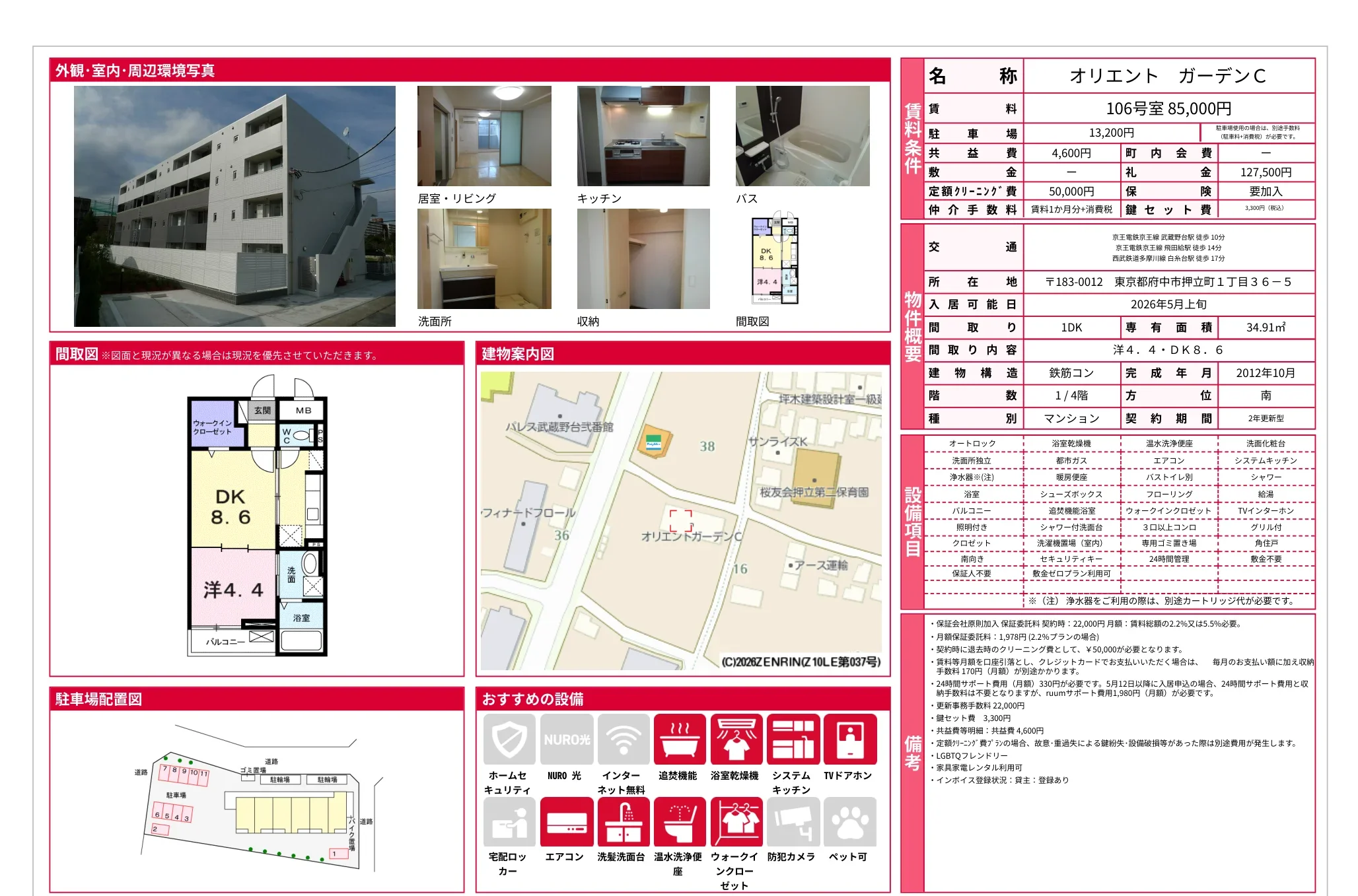Image resolution: width=1358 pixels, height=896 pixels.
Task: Click the ペット可 paw icon
Action: 849,821
